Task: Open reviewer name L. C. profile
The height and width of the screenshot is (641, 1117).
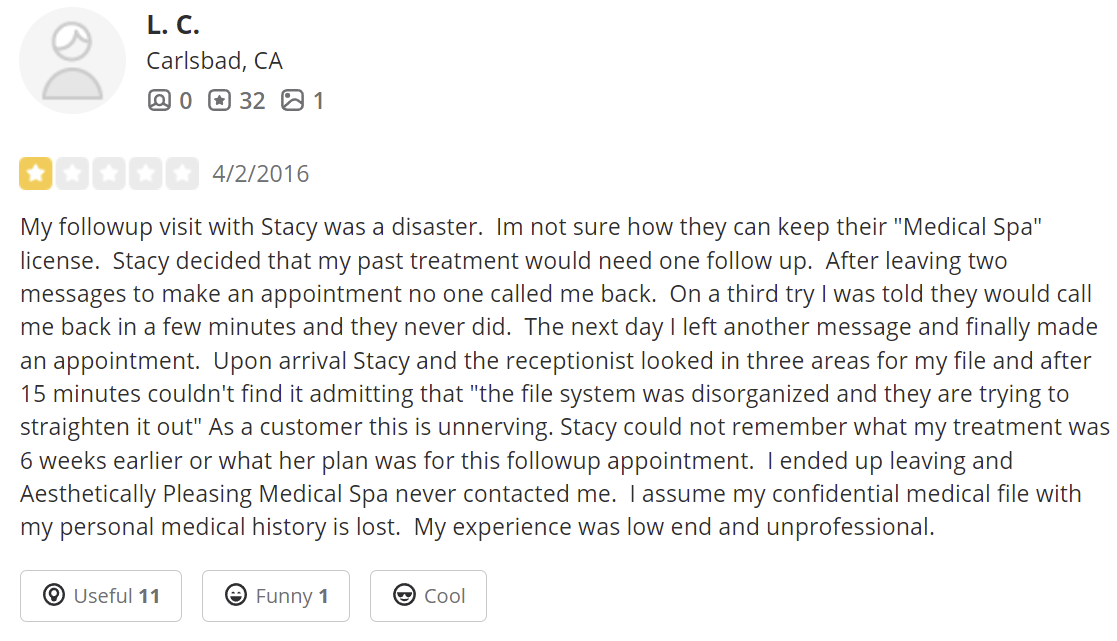Action: point(173,26)
